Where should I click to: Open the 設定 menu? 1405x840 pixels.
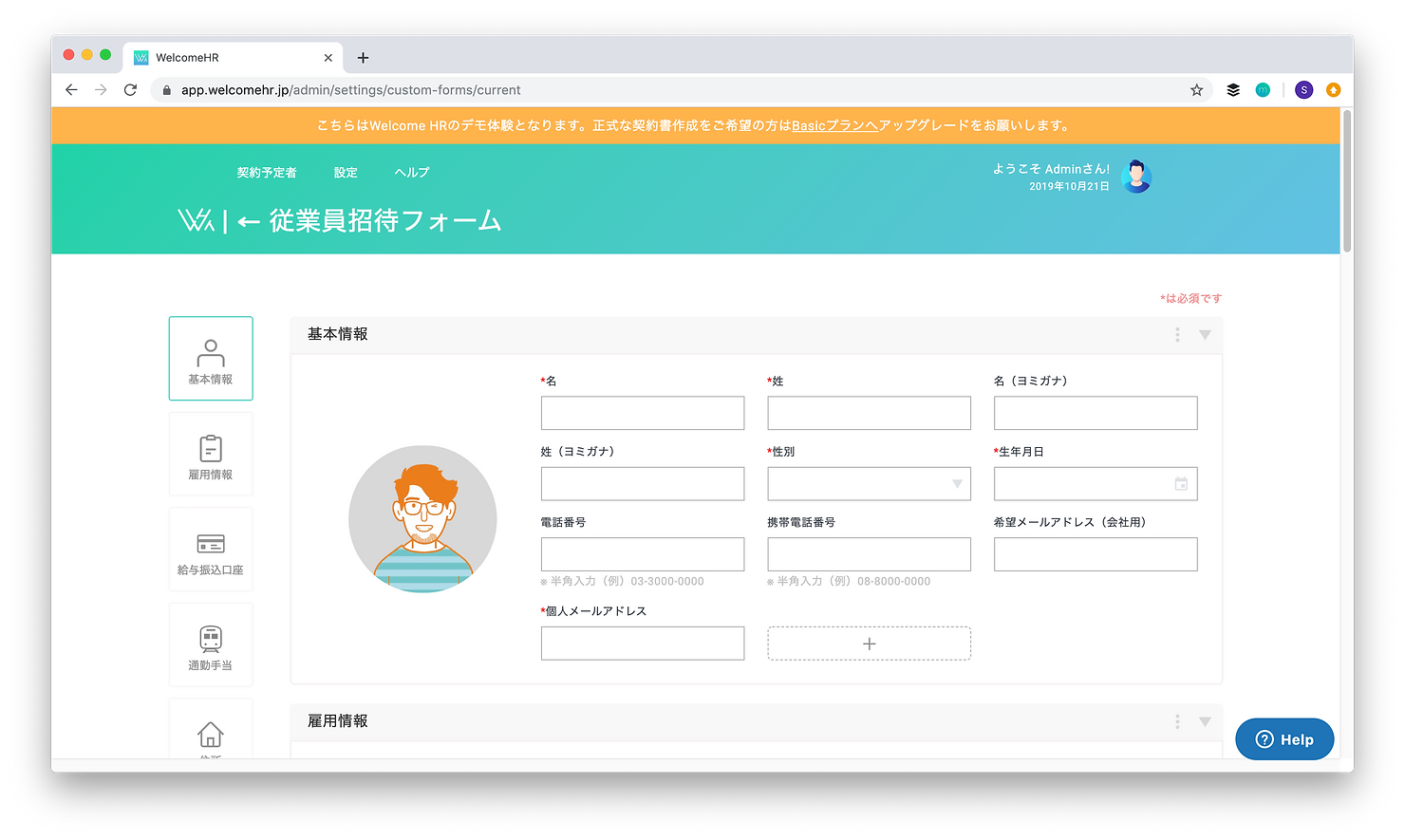click(x=346, y=173)
